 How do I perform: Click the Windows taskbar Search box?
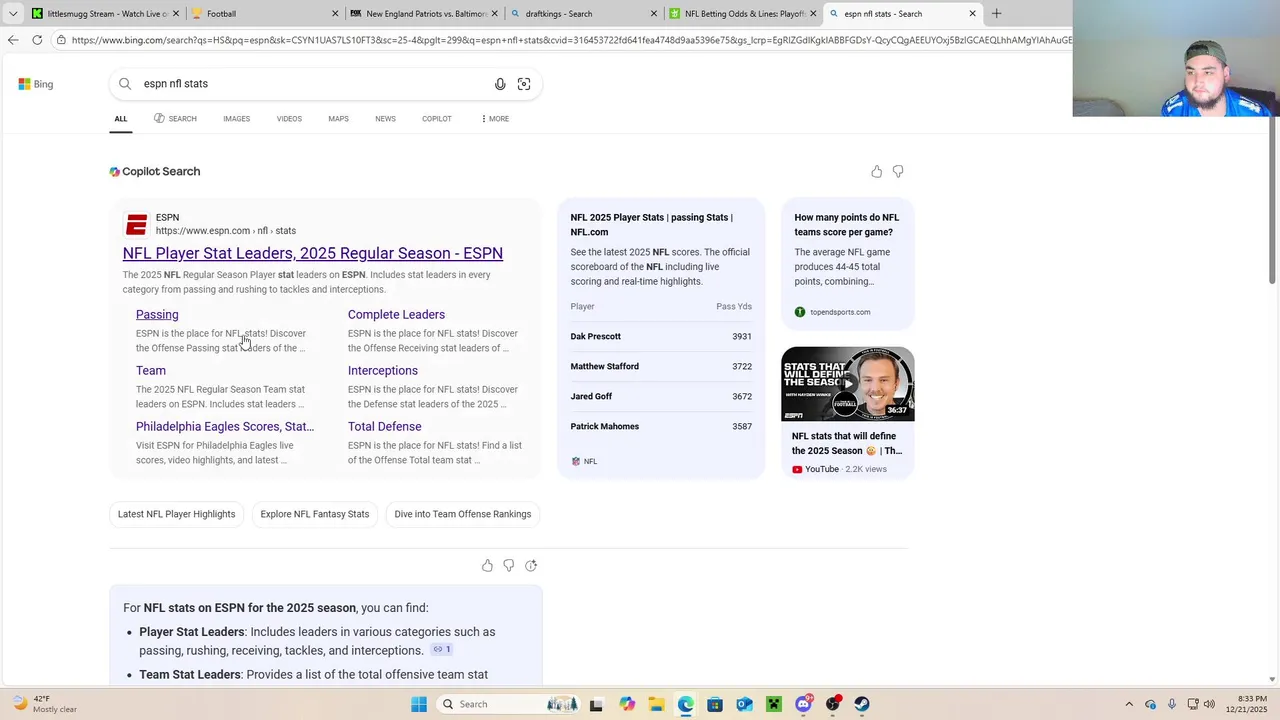(510, 704)
